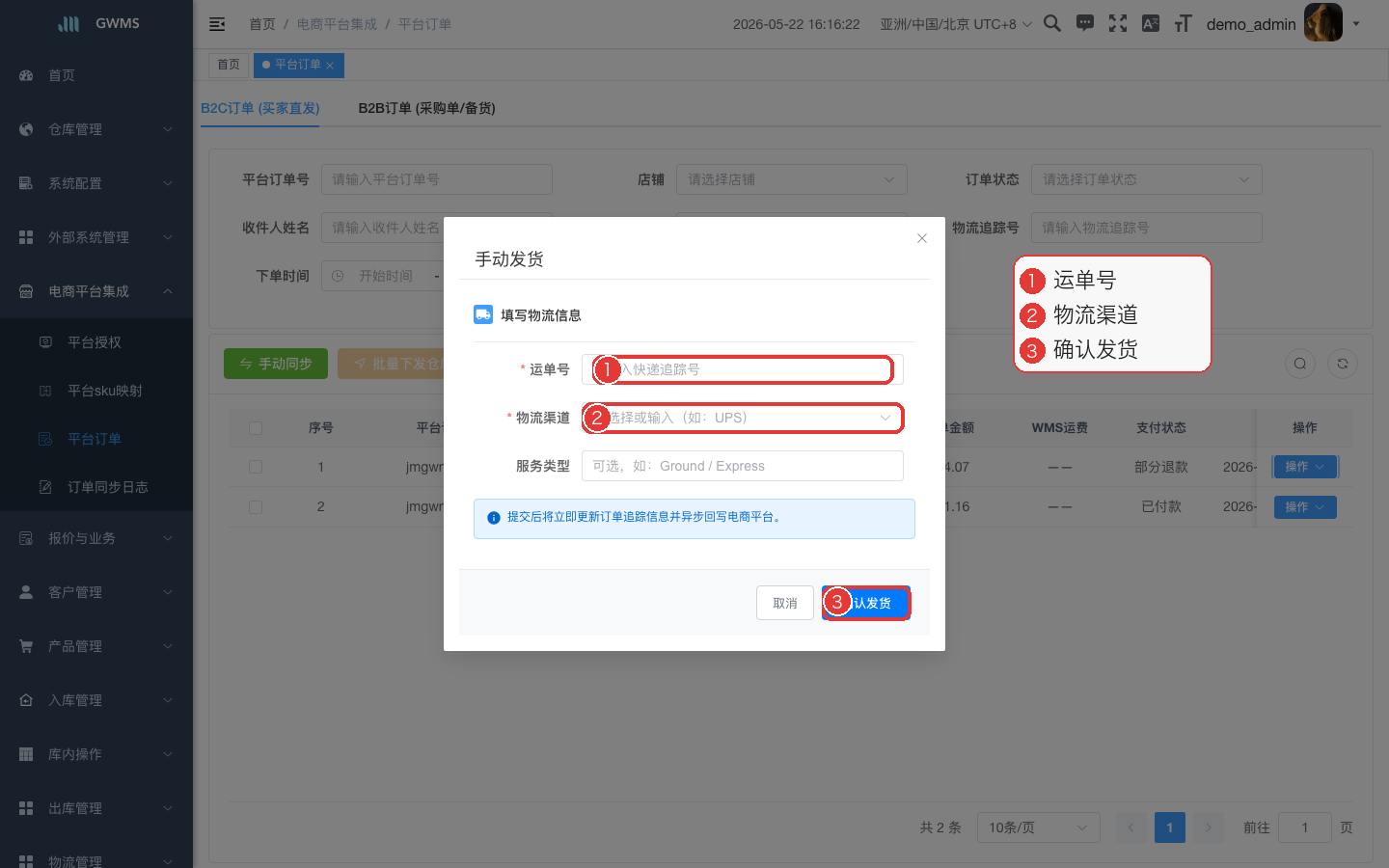
Task: Click the table refresh round icon
Action: click(1343, 364)
